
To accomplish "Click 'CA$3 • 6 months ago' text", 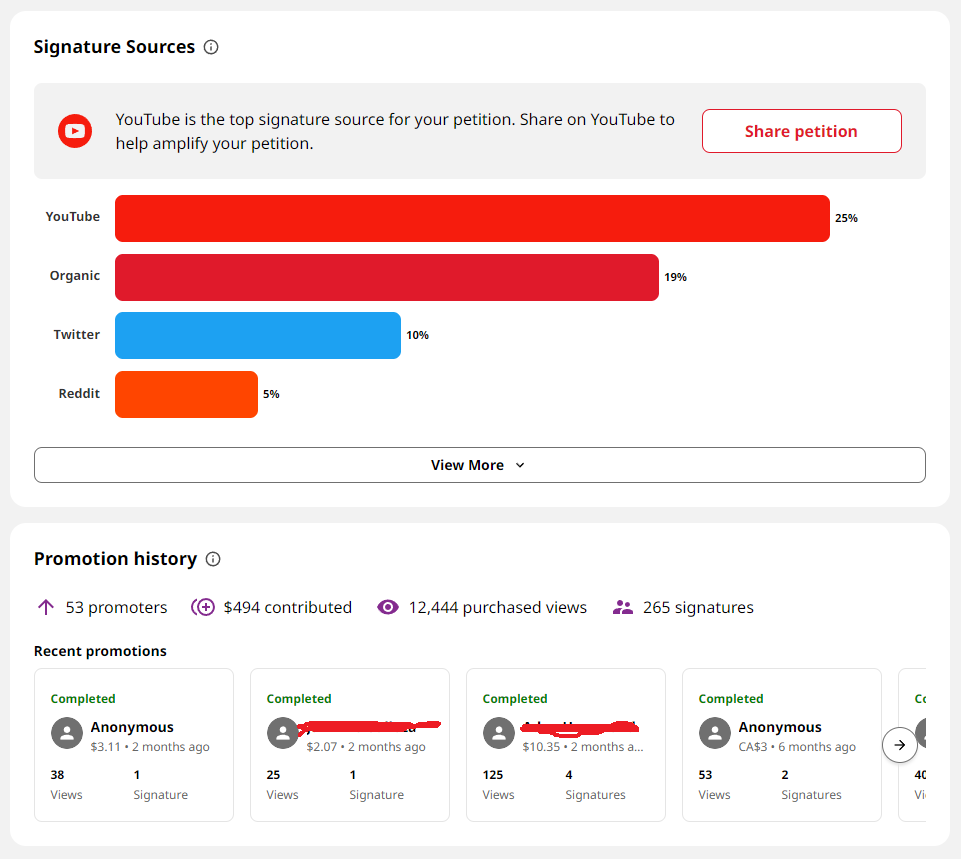I will [x=797, y=747].
